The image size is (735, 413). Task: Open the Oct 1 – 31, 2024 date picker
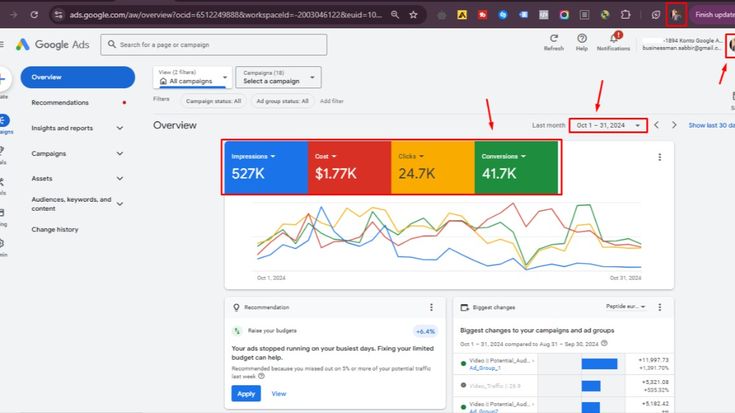coord(607,125)
